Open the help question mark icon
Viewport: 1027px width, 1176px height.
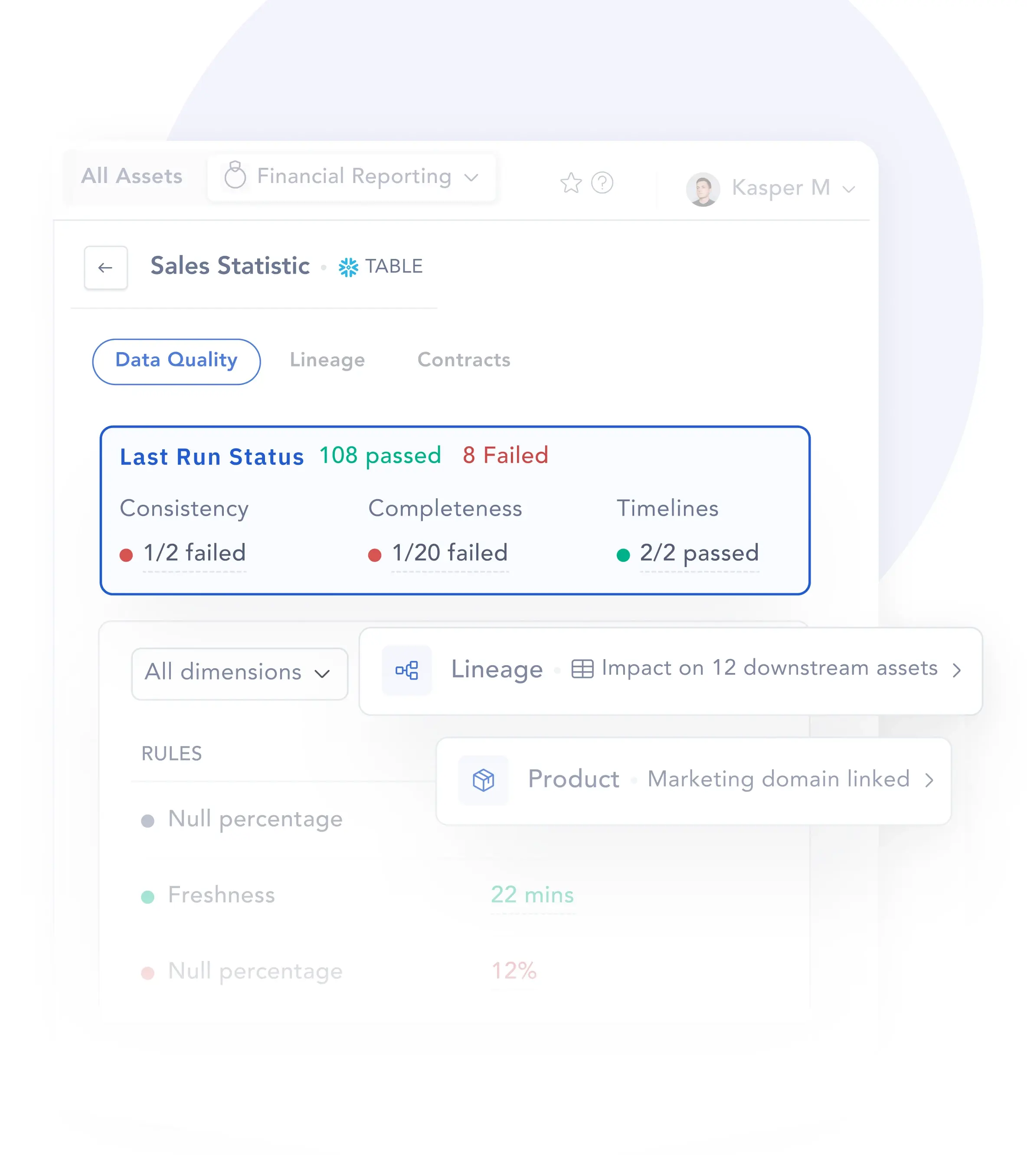(602, 183)
